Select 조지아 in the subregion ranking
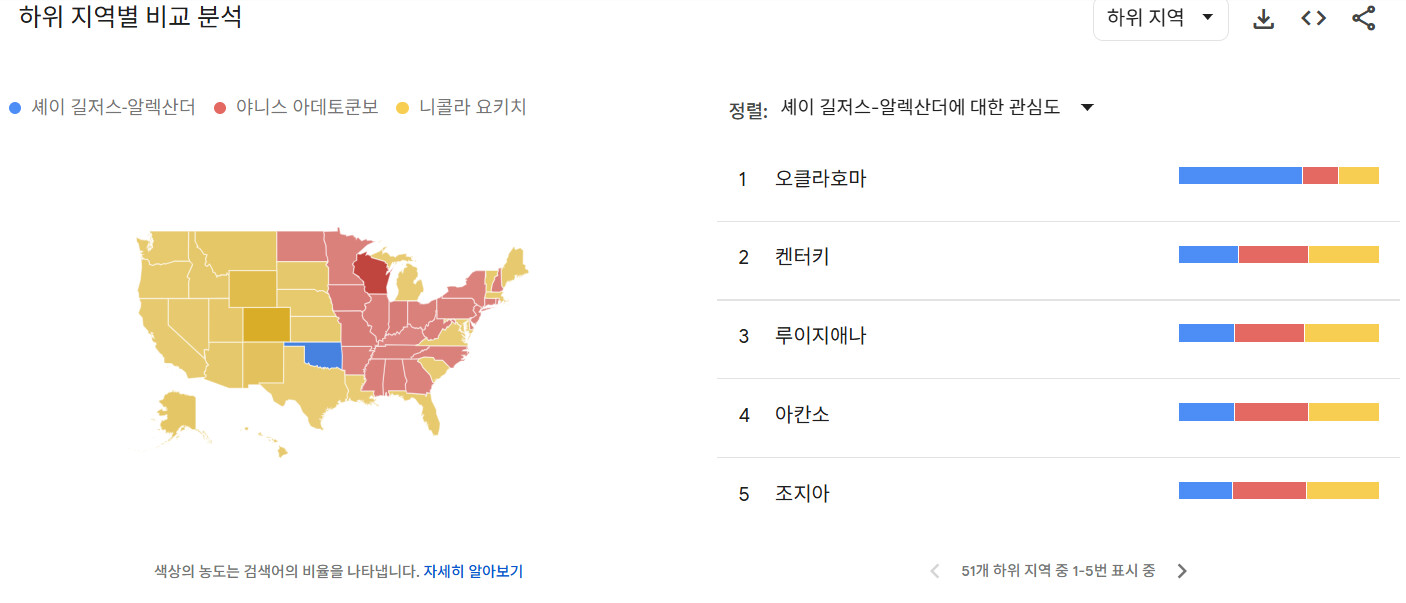Image resolution: width=1406 pixels, height=603 pixels. point(802,493)
